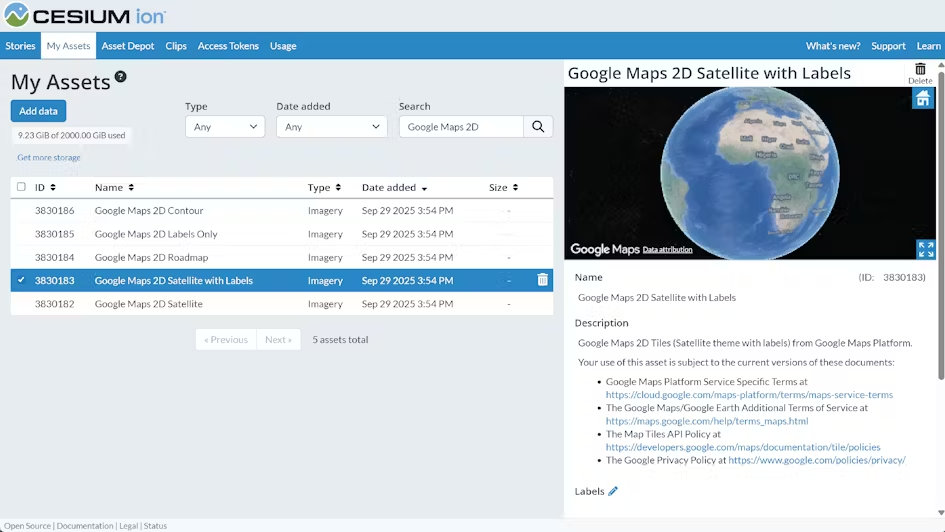Click the Add data button
Viewport: 945px width, 532px height.
[39, 111]
